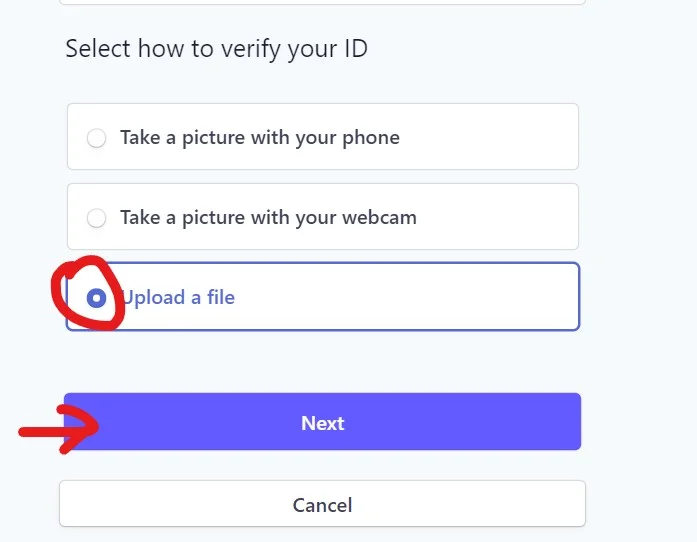Choose 'Take a picture with your phone' label
Screen dimensions: 697x542
(259, 138)
